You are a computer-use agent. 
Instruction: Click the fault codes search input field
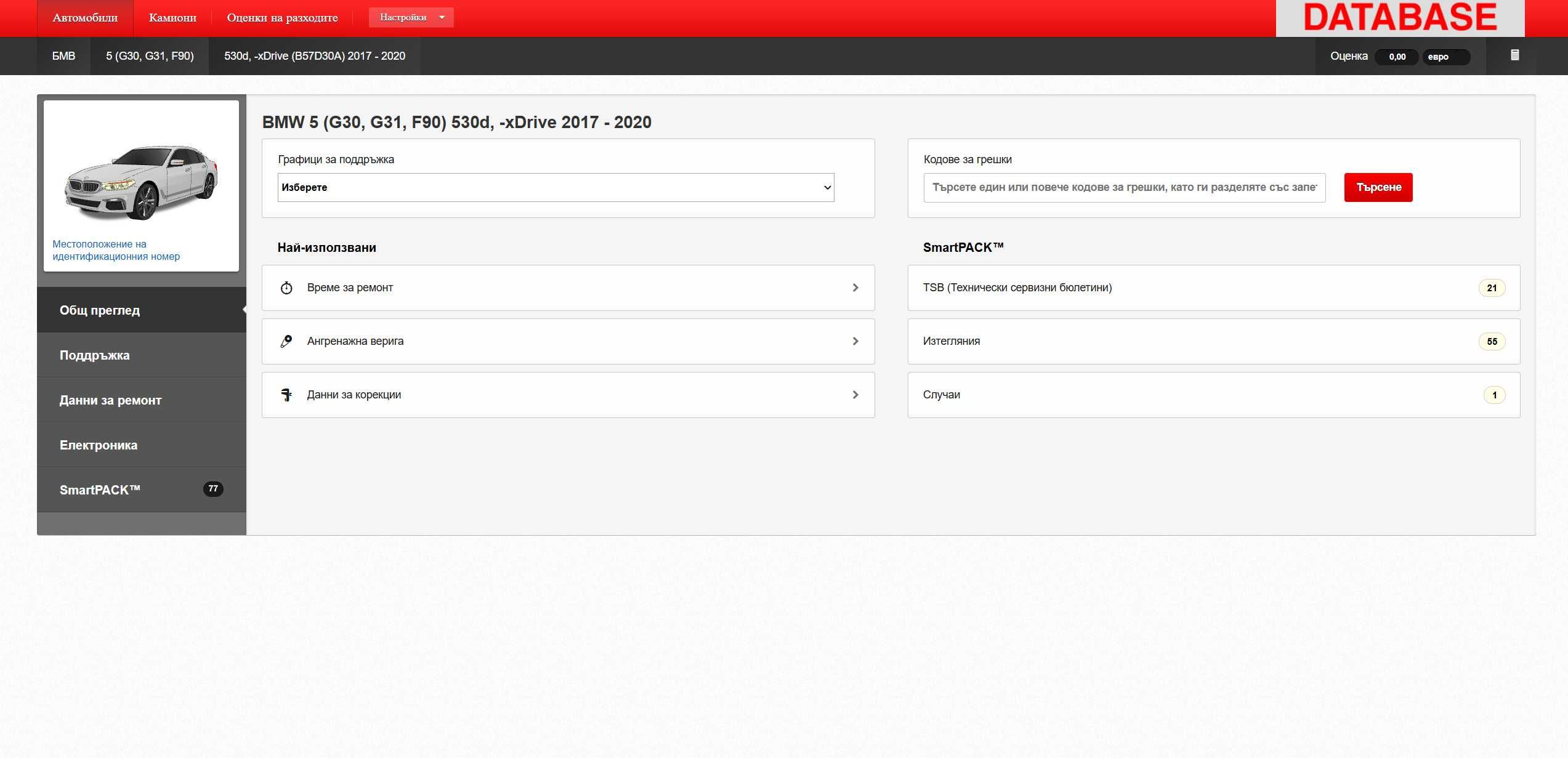[x=1124, y=187]
